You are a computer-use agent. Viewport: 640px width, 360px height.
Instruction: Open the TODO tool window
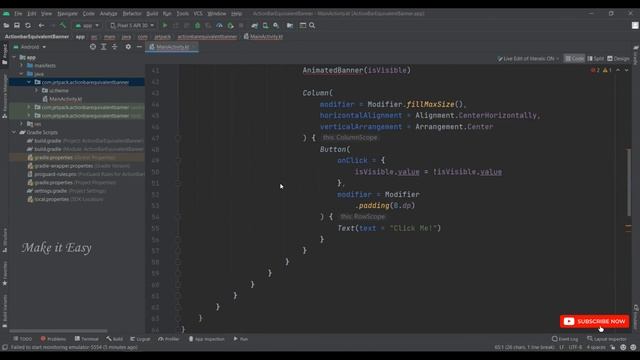[x=22, y=339]
